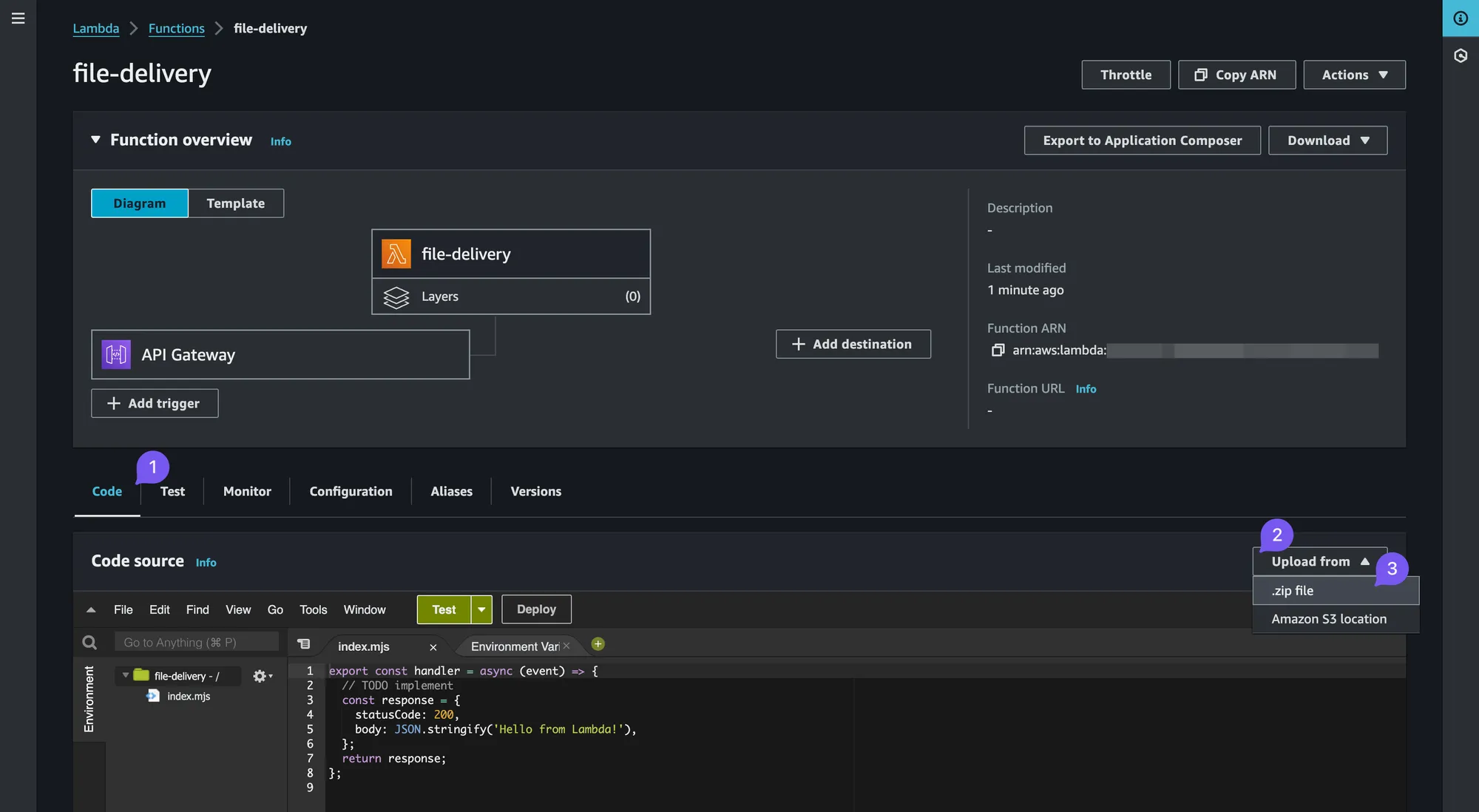Click the Add destination button

click(x=853, y=344)
